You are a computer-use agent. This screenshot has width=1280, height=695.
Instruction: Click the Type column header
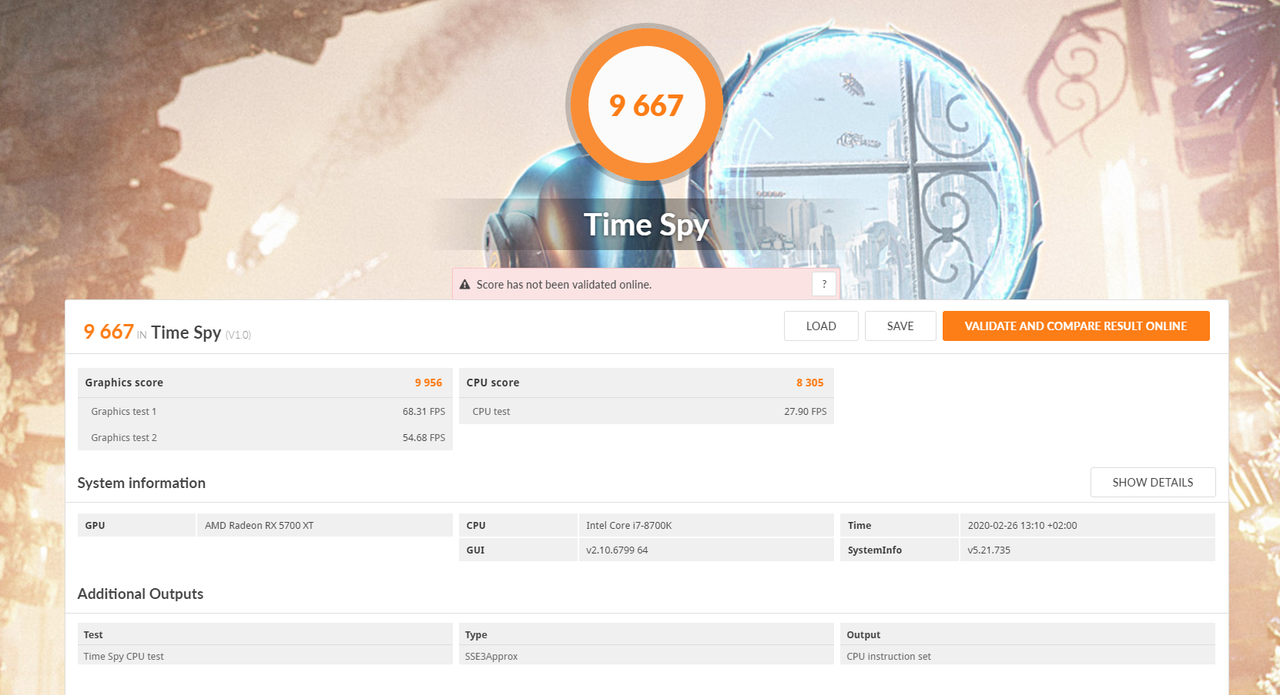646,635
